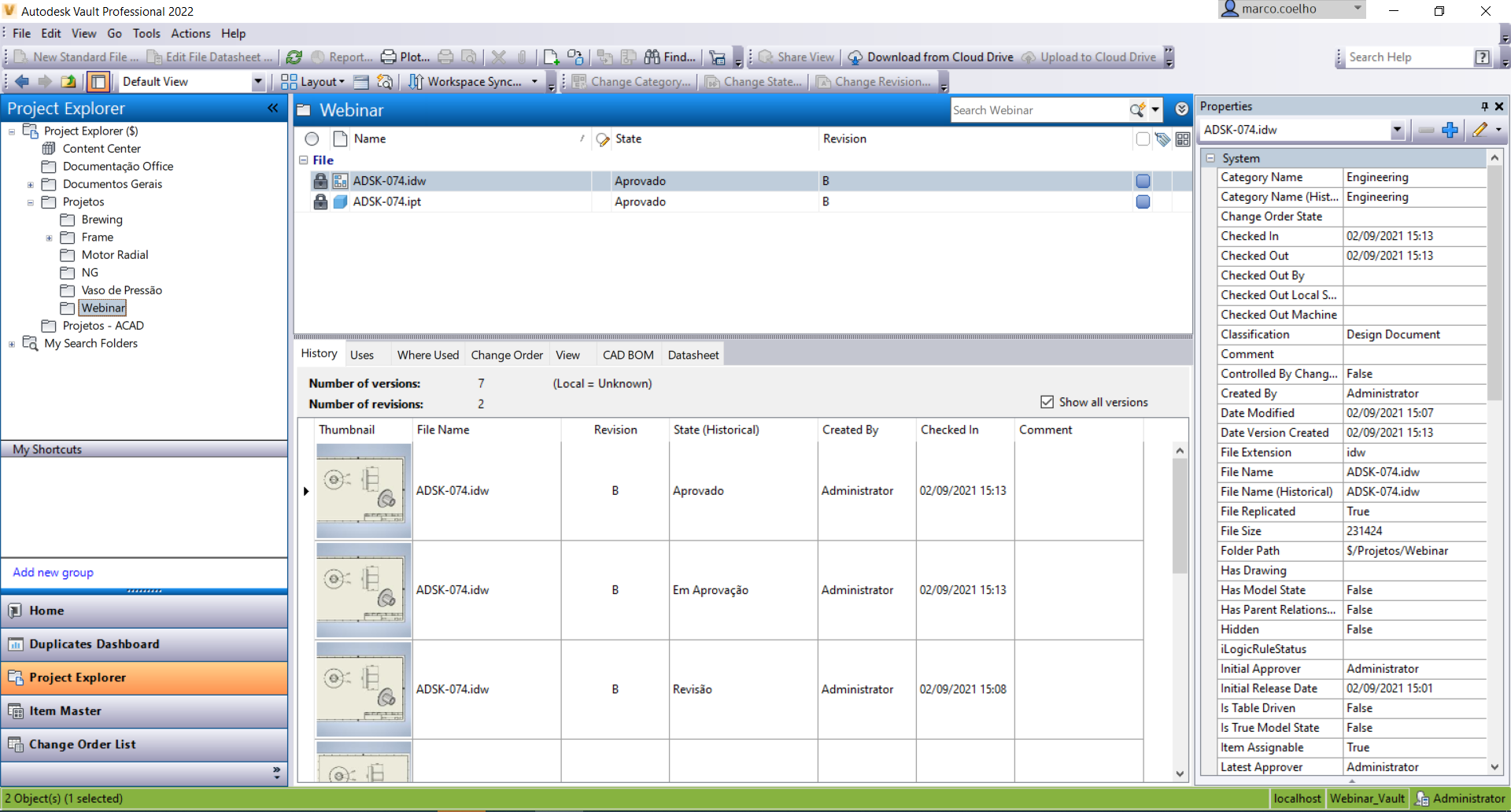Click the Download from Cloud Drive icon
This screenshot has height=812, width=1511.
855,57
